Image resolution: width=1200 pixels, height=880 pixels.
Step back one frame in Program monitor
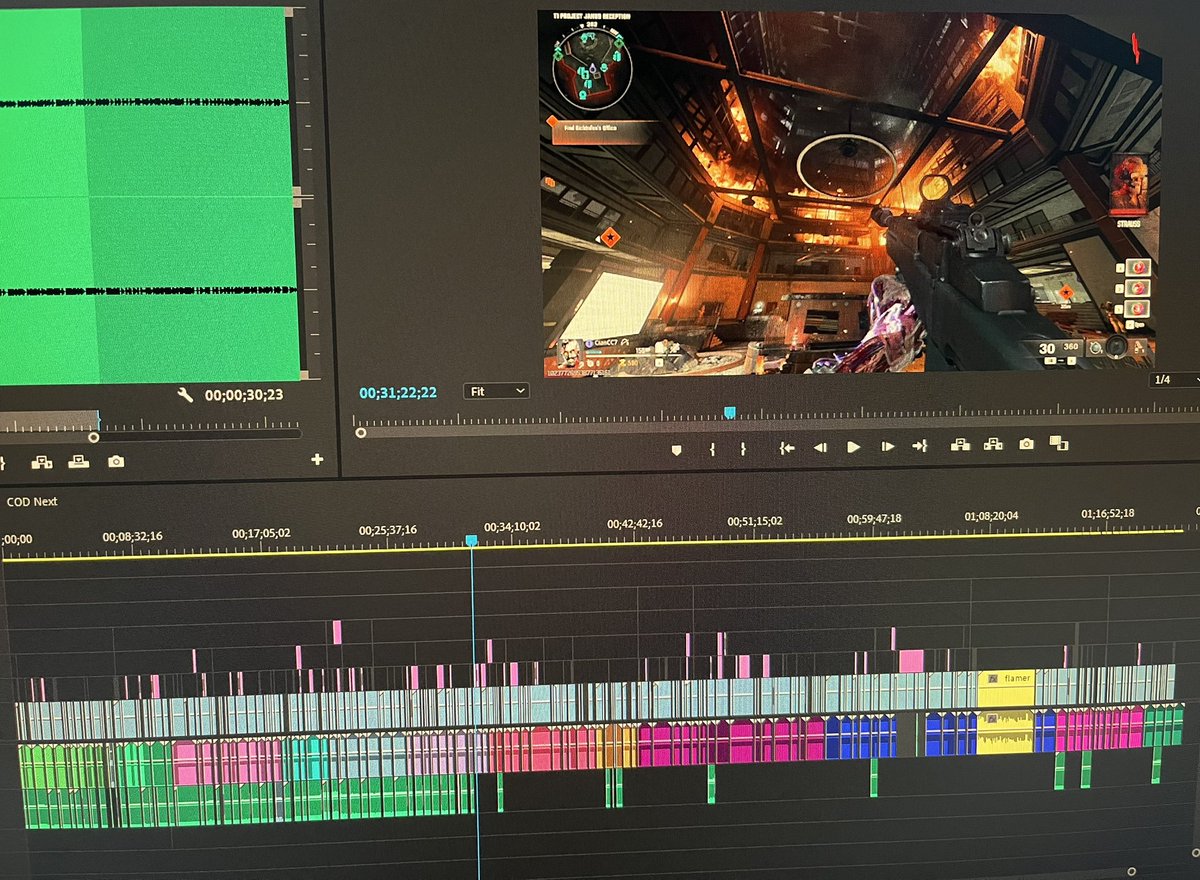pyautogui.click(x=820, y=448)
